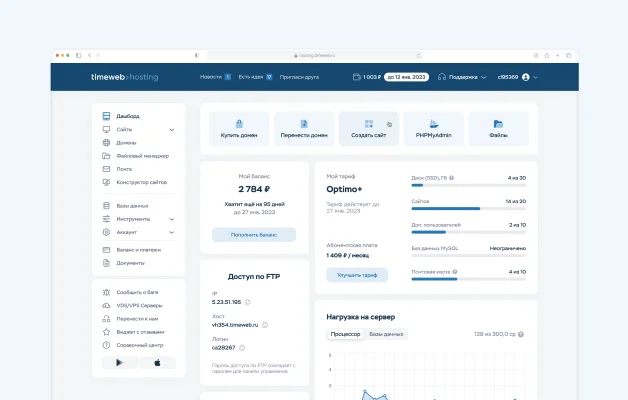The width and height of the screenshot is (628, 400).
Task: Copy the FTP host name
Action: click(x=266, y=325)
